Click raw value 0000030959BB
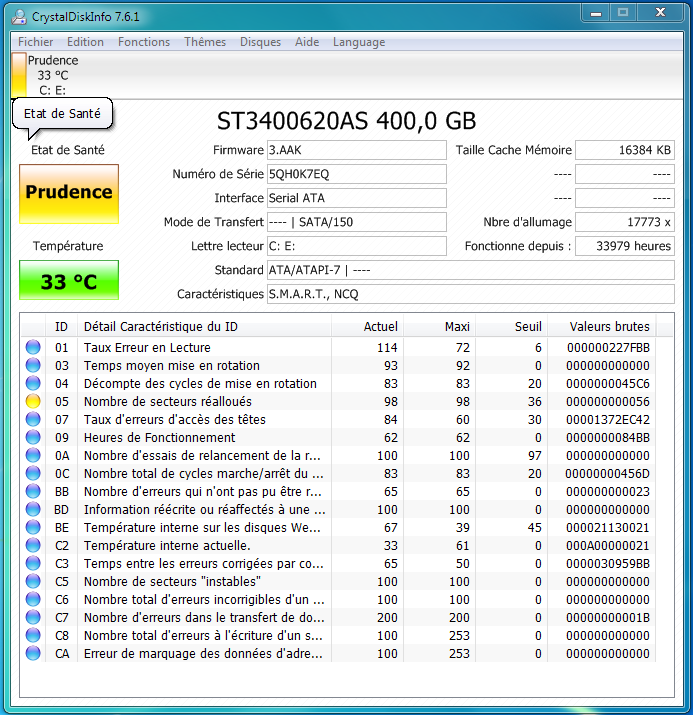Screen dimensions: 693x715 pyautogui.click(x=608, y=564)
